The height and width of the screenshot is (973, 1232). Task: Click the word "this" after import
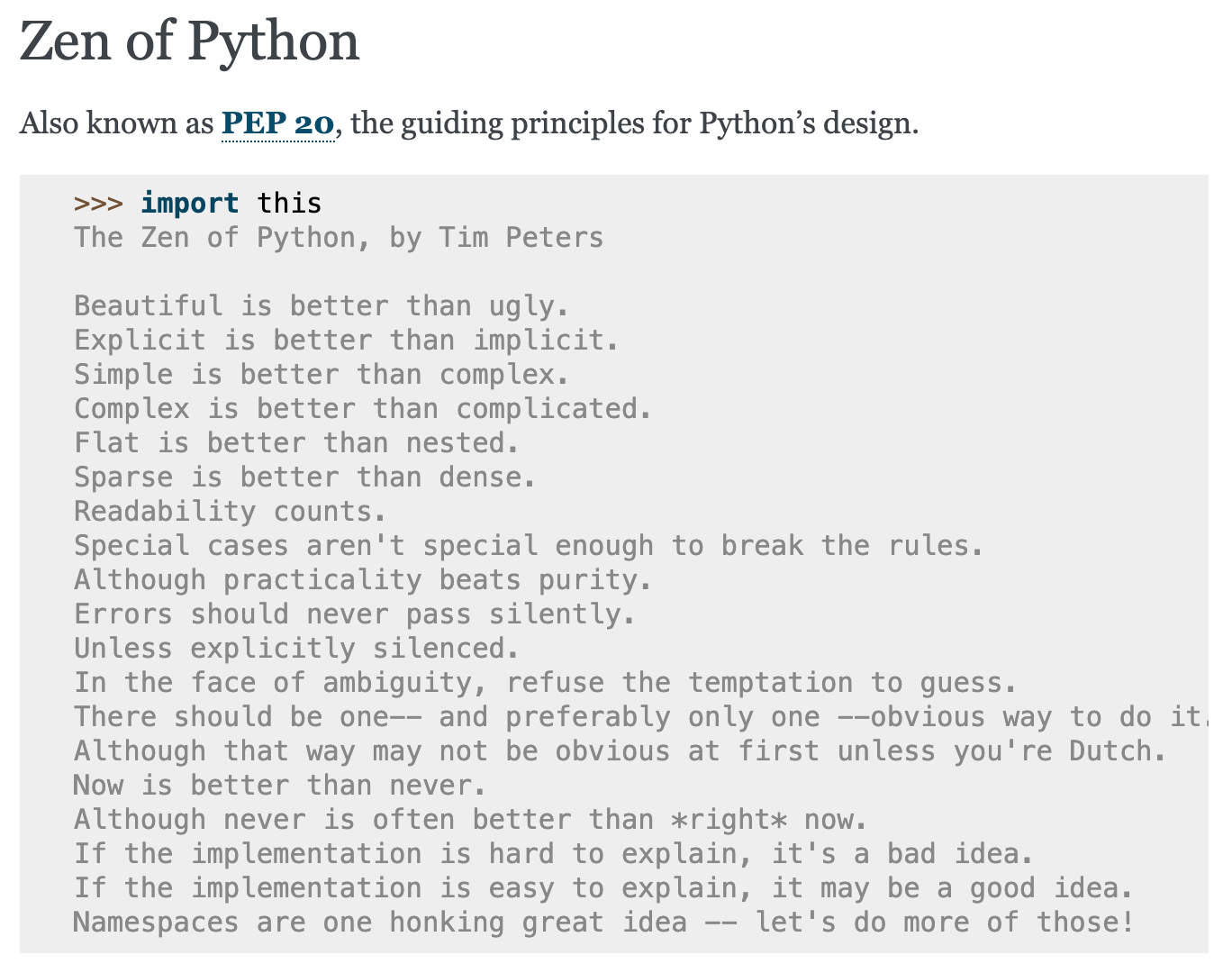click(289, 204)
